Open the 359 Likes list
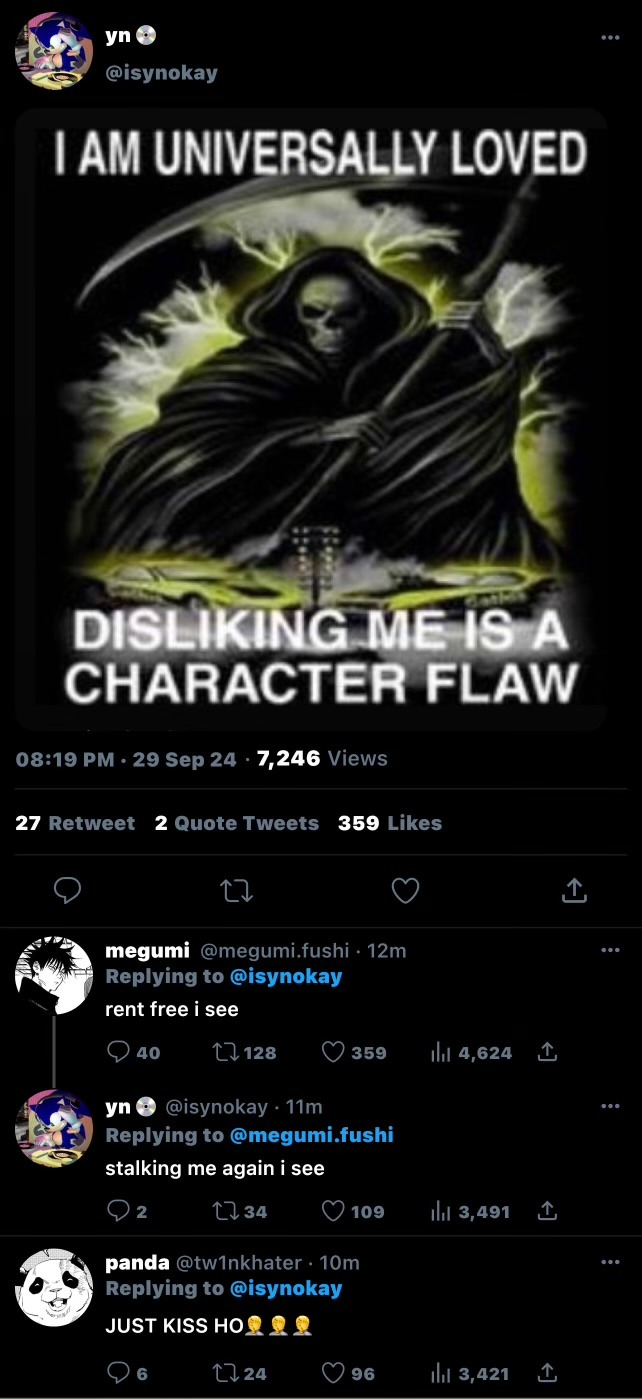Screen dimensions: 642x1399 point(389,823)
